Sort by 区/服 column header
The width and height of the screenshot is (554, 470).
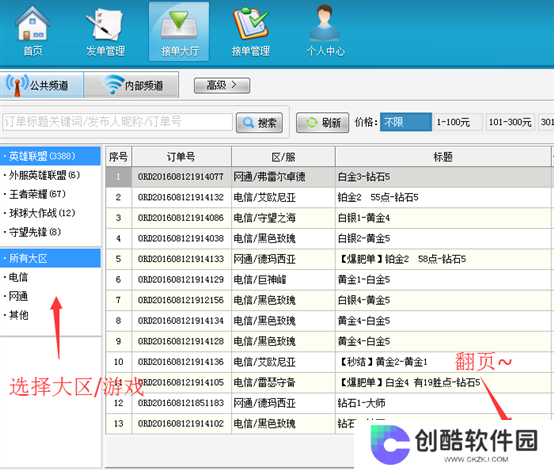pyautogui.click(x=283, y=157)
